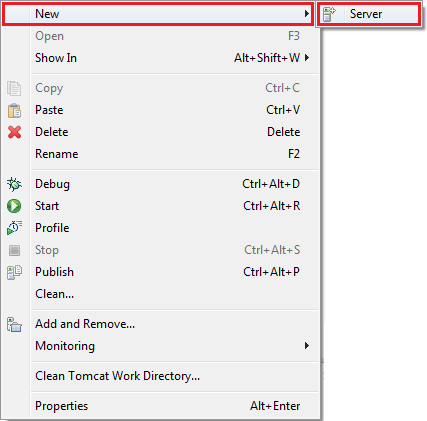The width and height of the screenshot is (427, 421).
Task: Select Paste from the context menu
Action: pyautogui.click(x=160, y=110)
